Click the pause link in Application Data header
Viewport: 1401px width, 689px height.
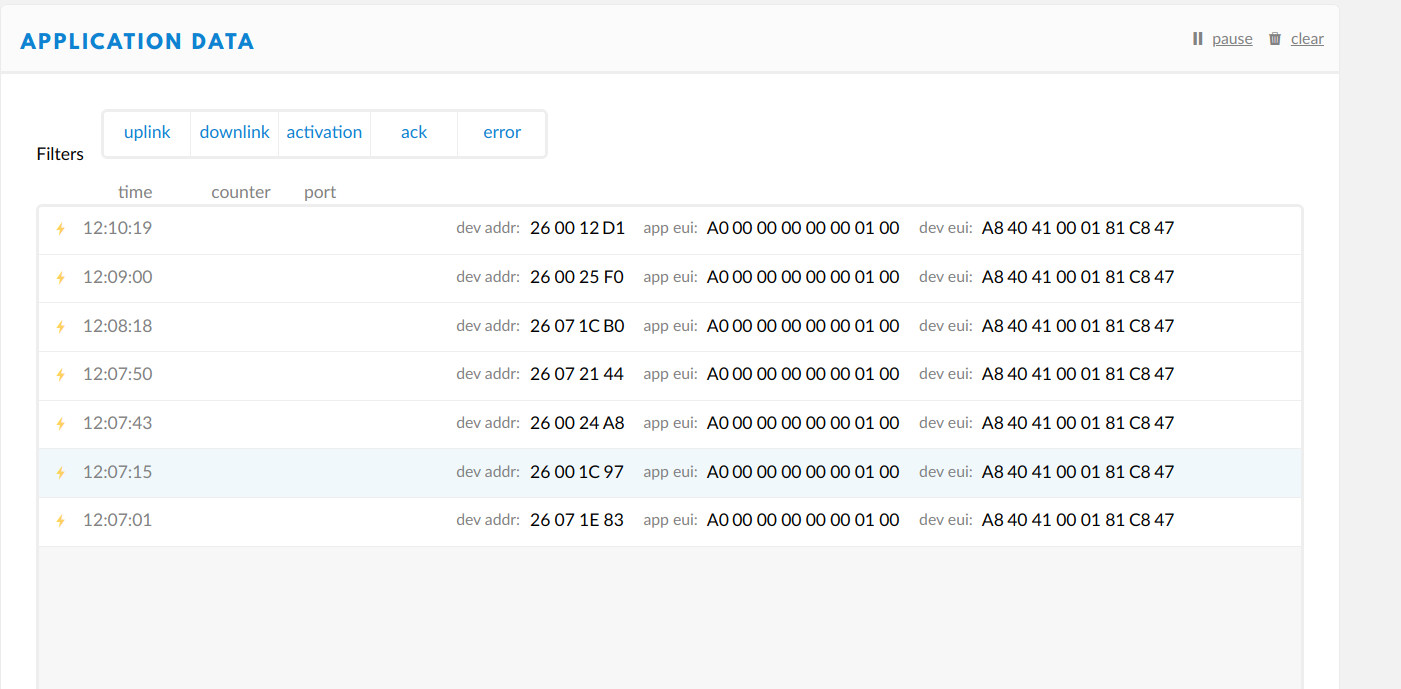1232,39
